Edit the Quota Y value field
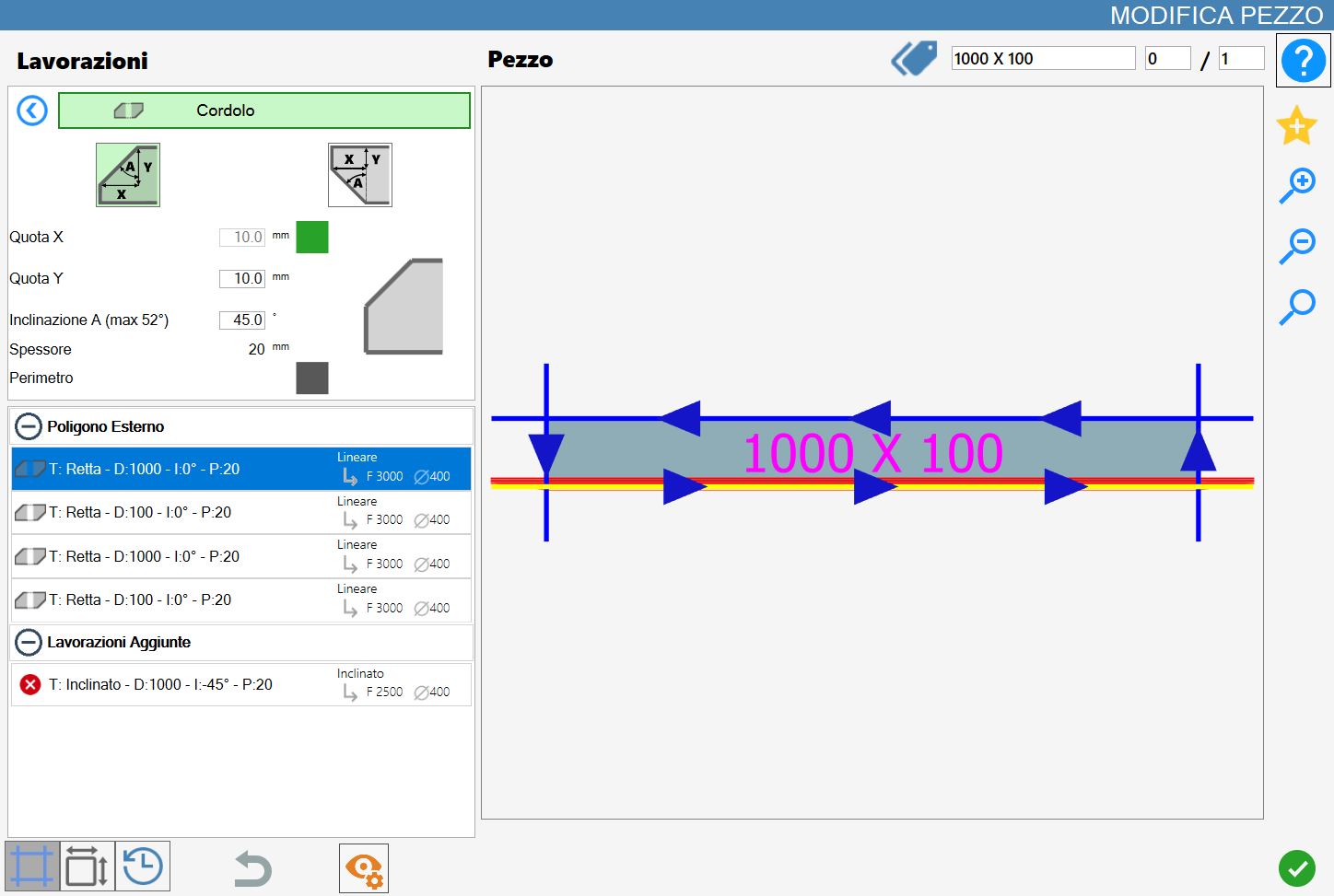Screen dimensions: 1334x896 click(242, 279)
